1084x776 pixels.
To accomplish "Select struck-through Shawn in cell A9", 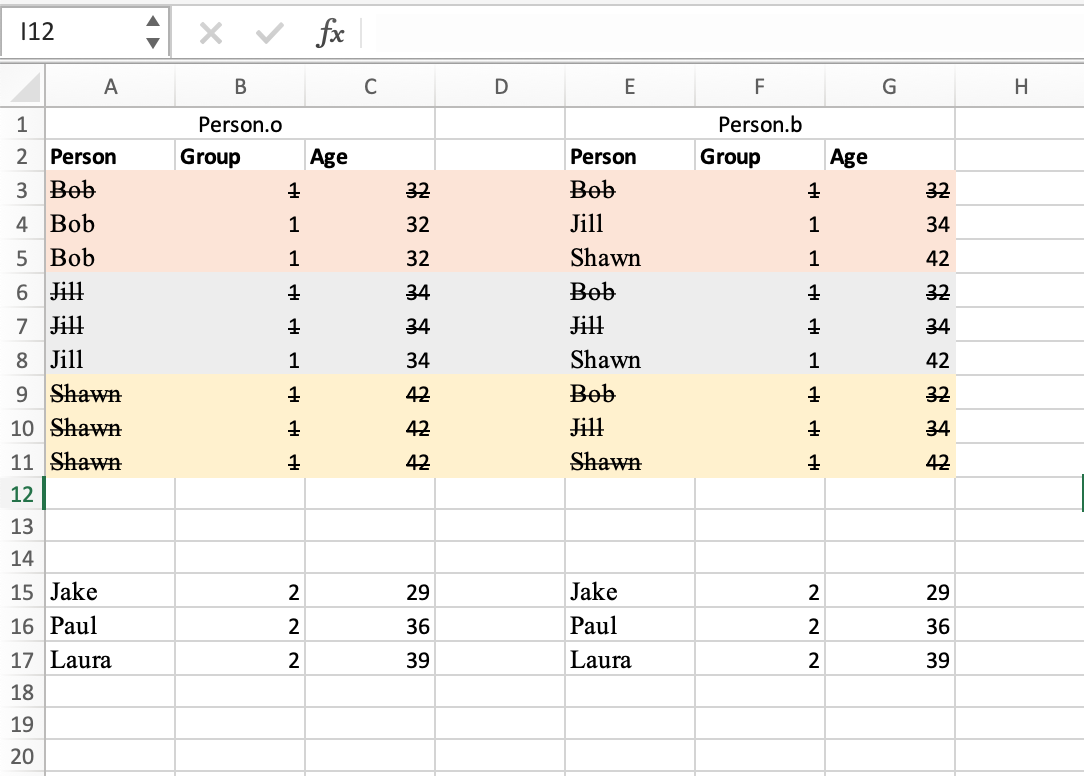I will 110,393.
